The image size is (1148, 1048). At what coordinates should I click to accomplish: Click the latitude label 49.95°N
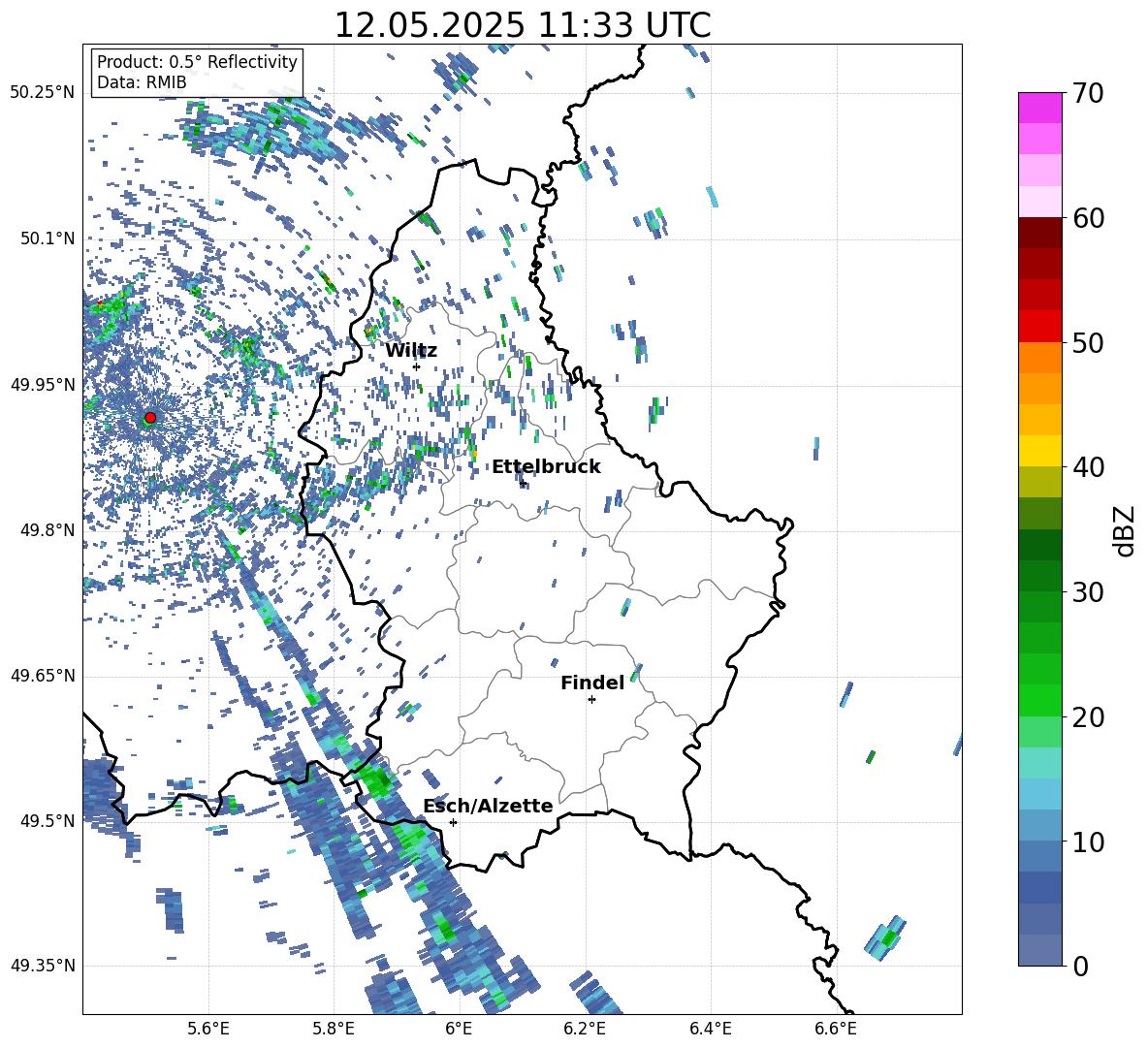coord(43,385)
